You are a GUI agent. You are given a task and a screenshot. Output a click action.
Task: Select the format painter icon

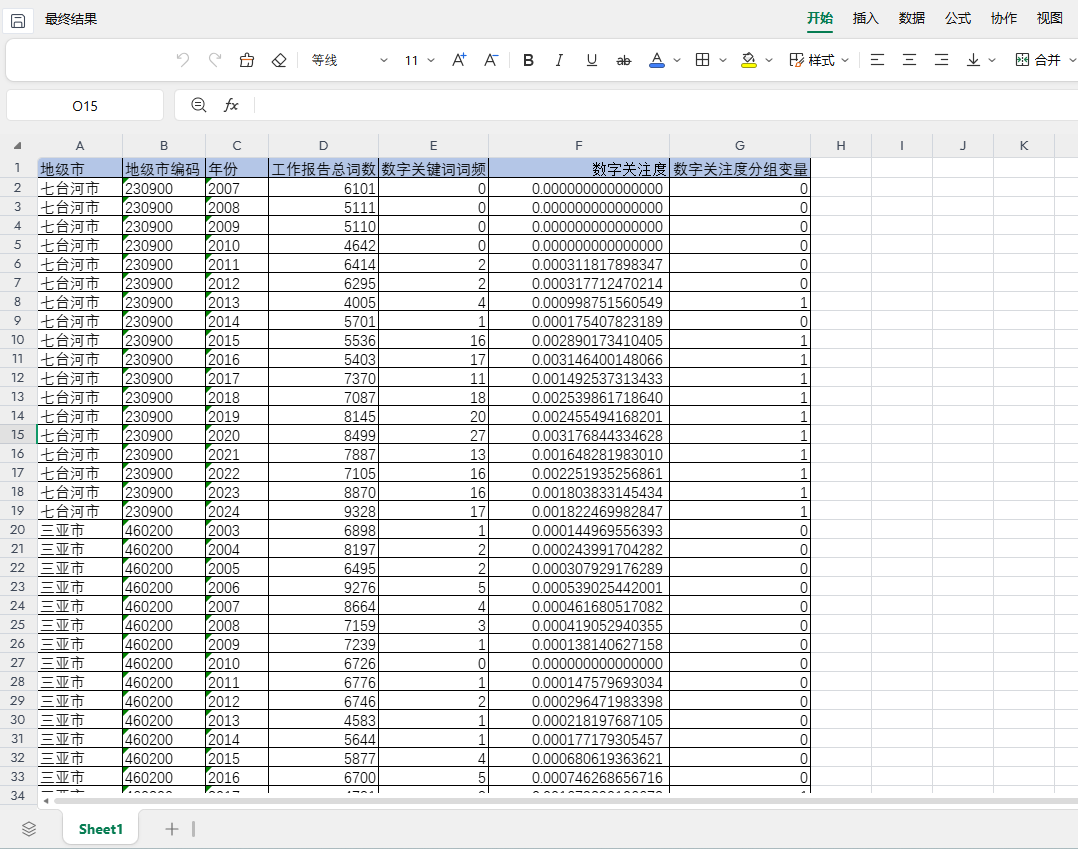pyautogui.click(x=247, y=60)
